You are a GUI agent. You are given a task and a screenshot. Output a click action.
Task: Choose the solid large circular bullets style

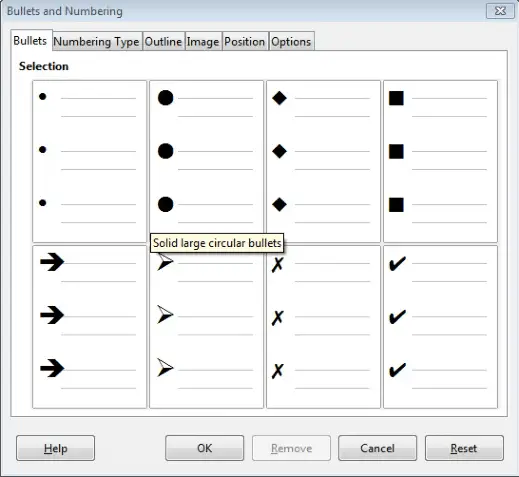pos(206,161)
